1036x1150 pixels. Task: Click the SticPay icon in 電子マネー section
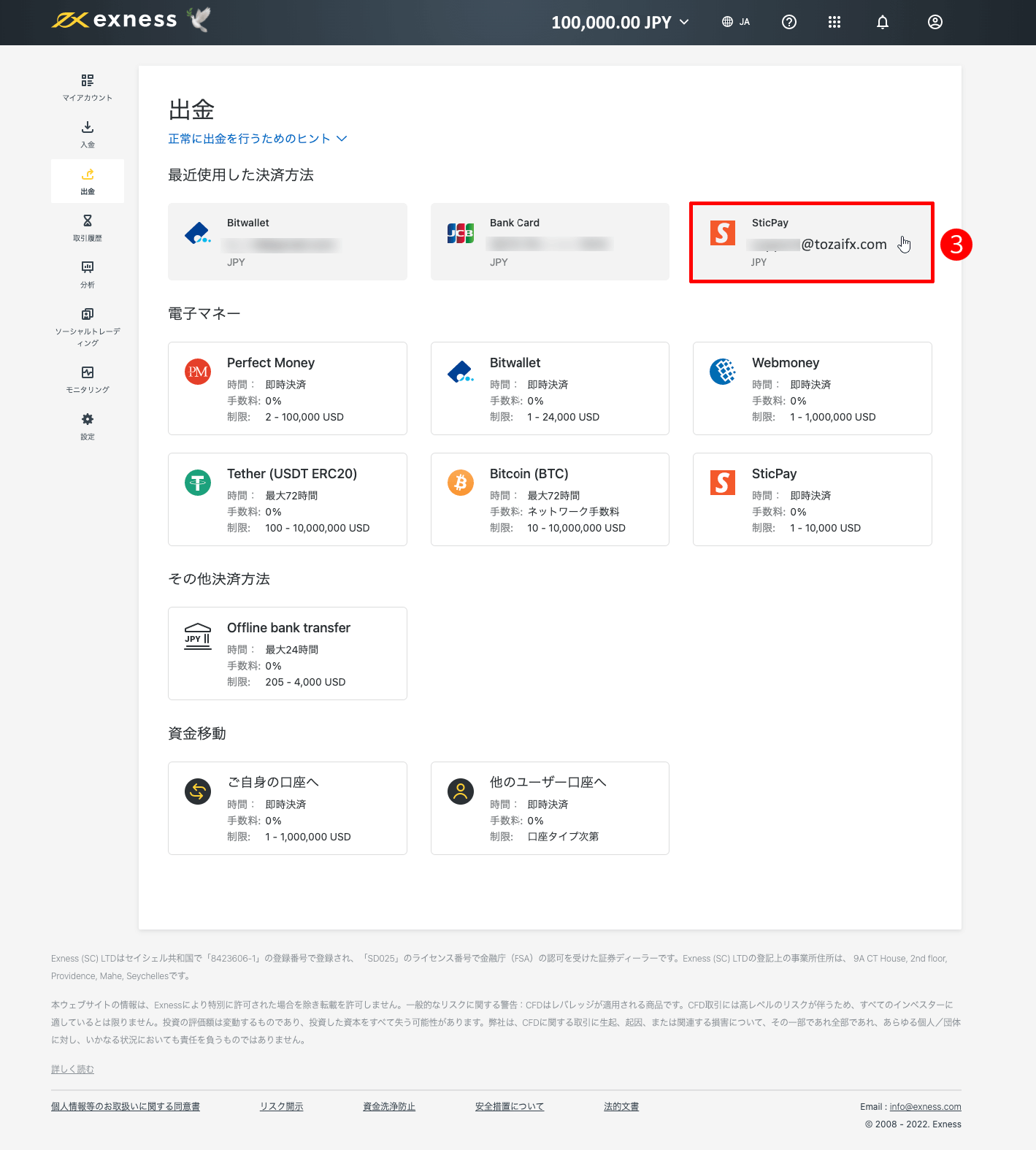pyautogui.click(x=723, y=483)
